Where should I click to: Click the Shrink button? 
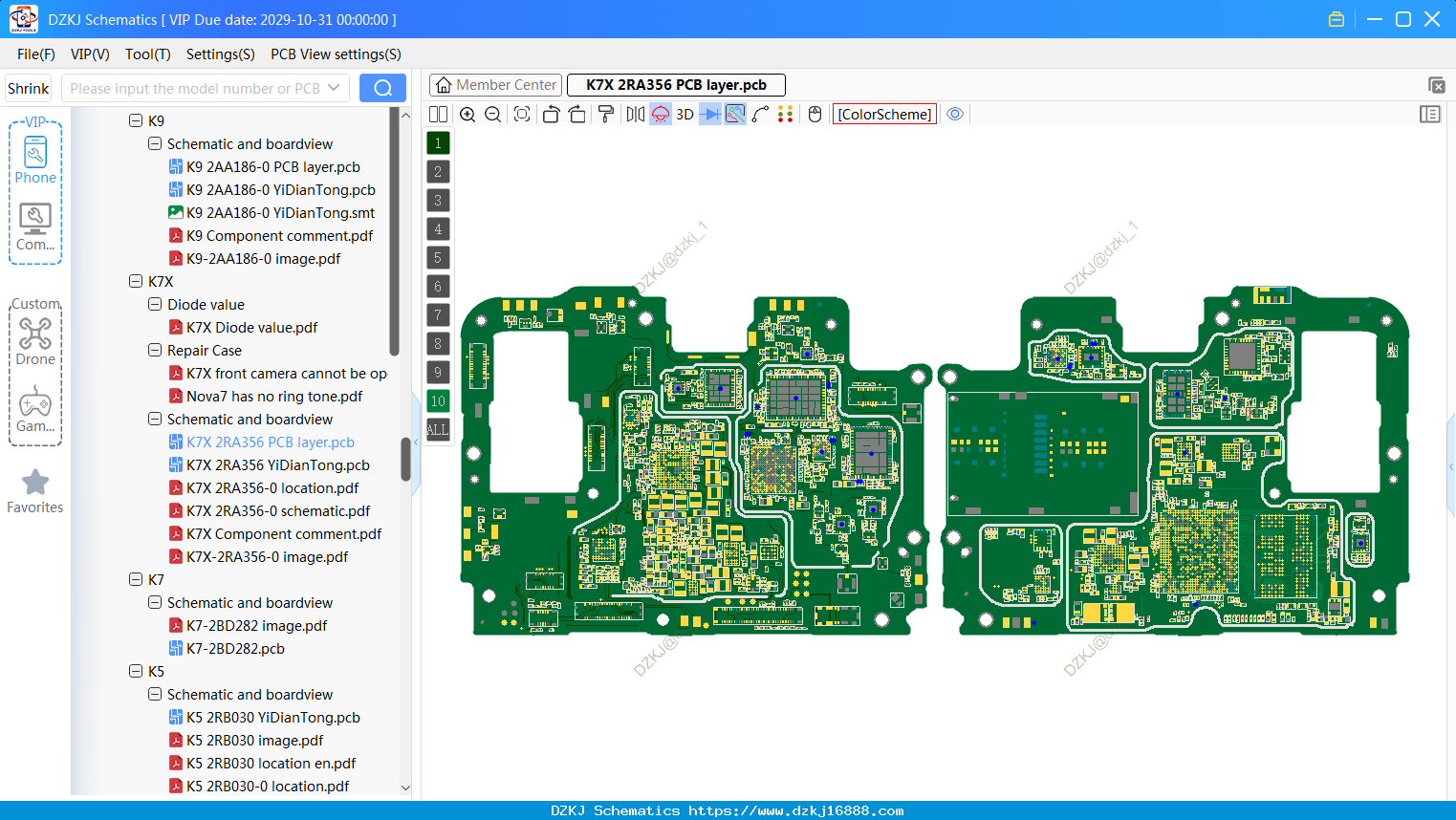click(x=29, y=88)
